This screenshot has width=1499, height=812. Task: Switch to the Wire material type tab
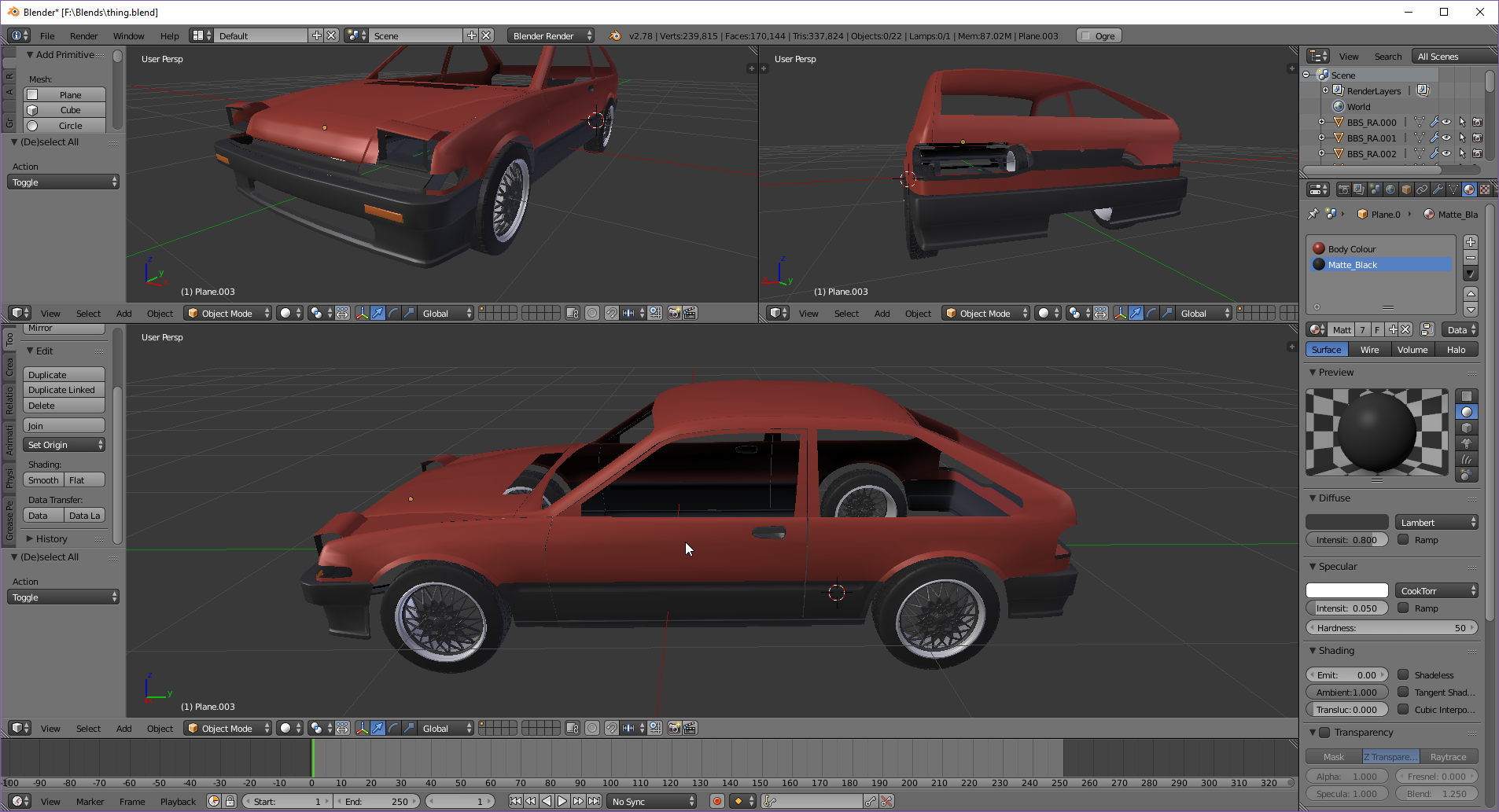[x=1369, y=350]
